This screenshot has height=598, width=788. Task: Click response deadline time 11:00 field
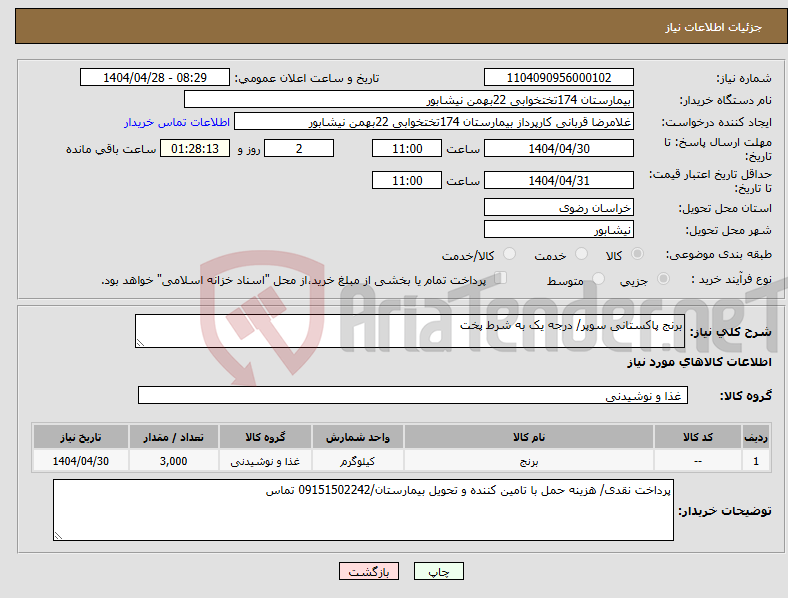point(407,148)
